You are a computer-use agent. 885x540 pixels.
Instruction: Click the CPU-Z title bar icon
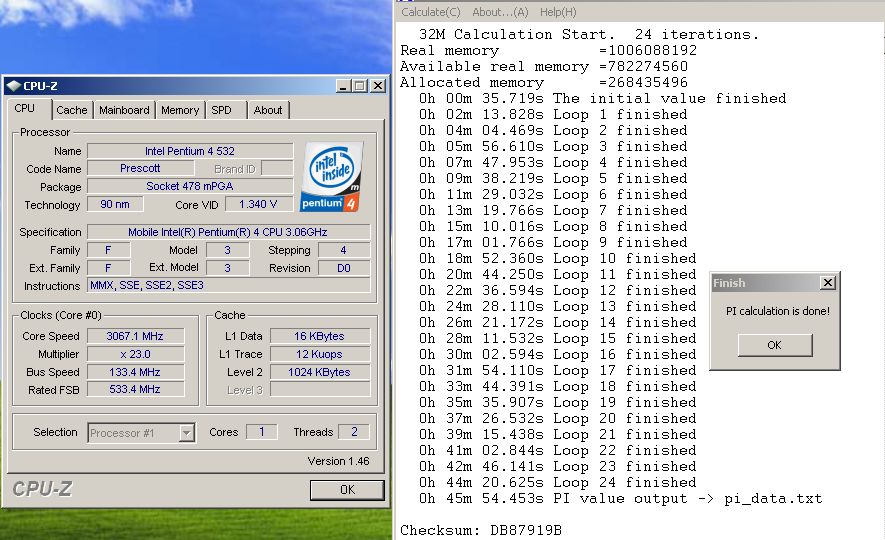(x=13, y=86)
